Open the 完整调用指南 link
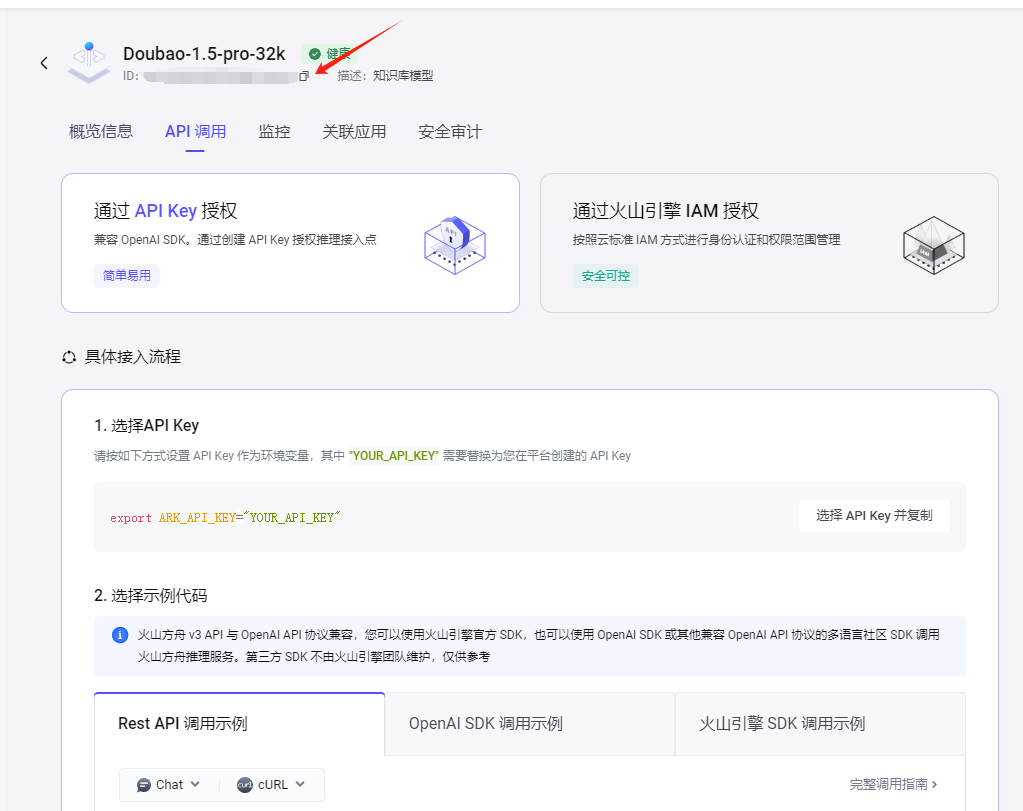1023x811 pixels. point(893,784)
